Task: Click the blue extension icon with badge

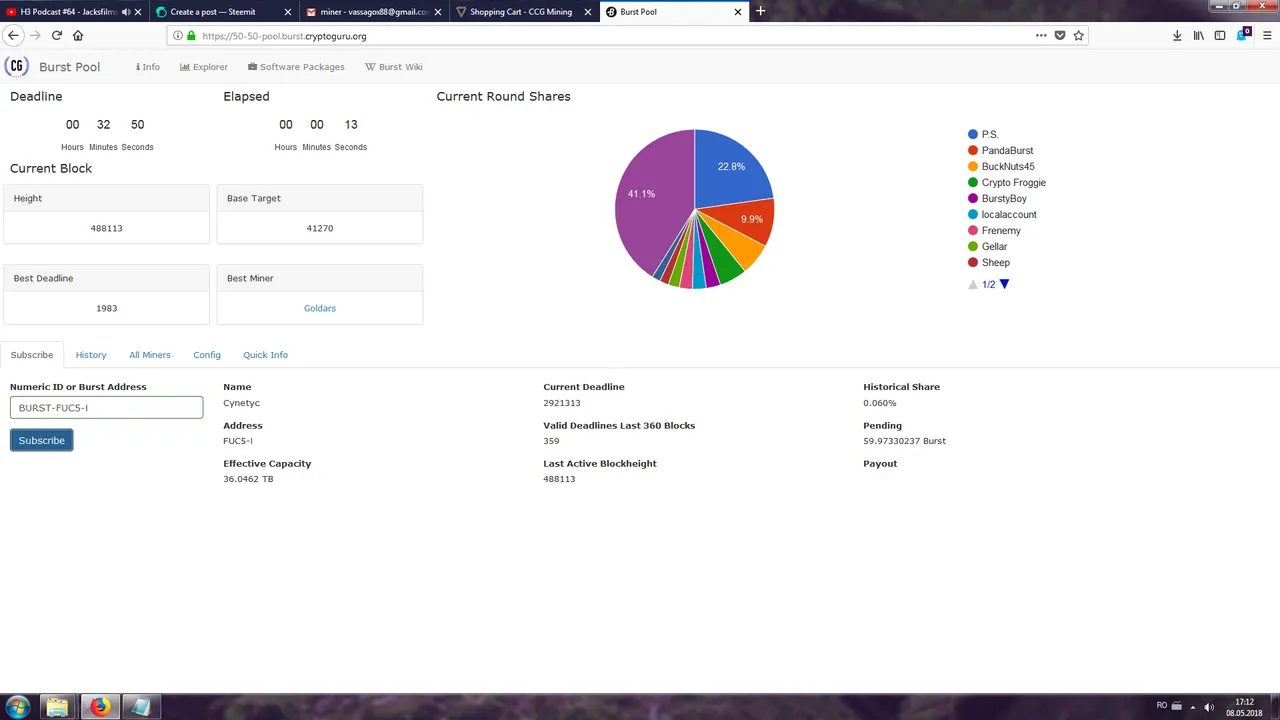Action: [1243, 34]
